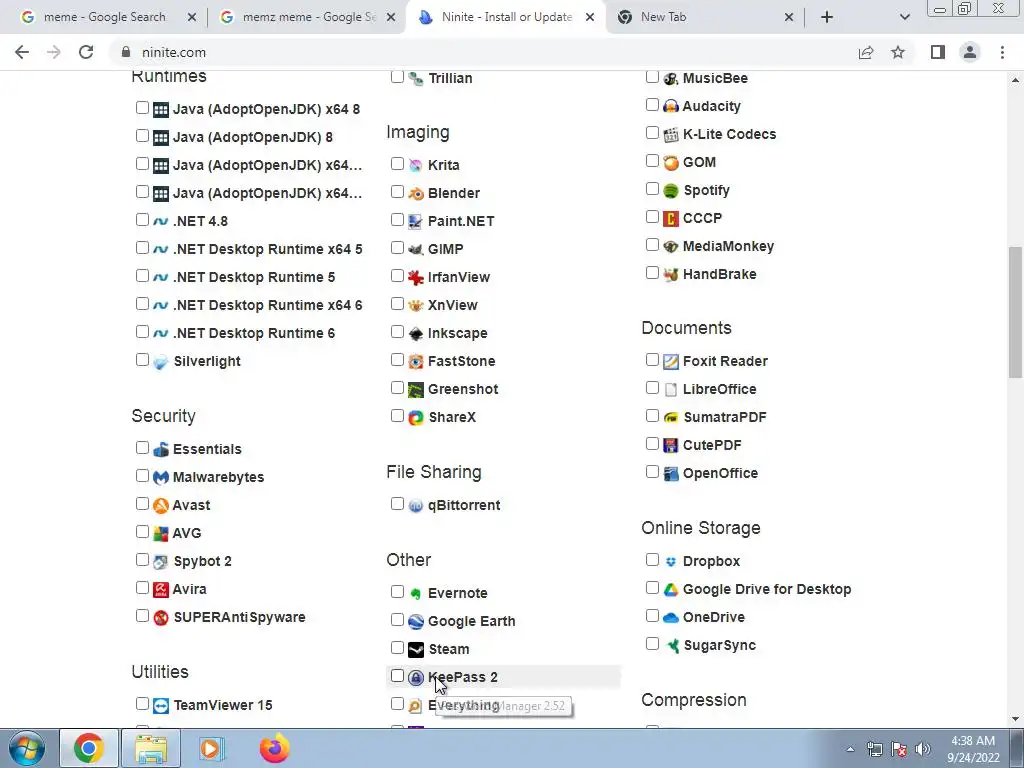
Task: Click the ninite.com address bar
Action: 483,52
